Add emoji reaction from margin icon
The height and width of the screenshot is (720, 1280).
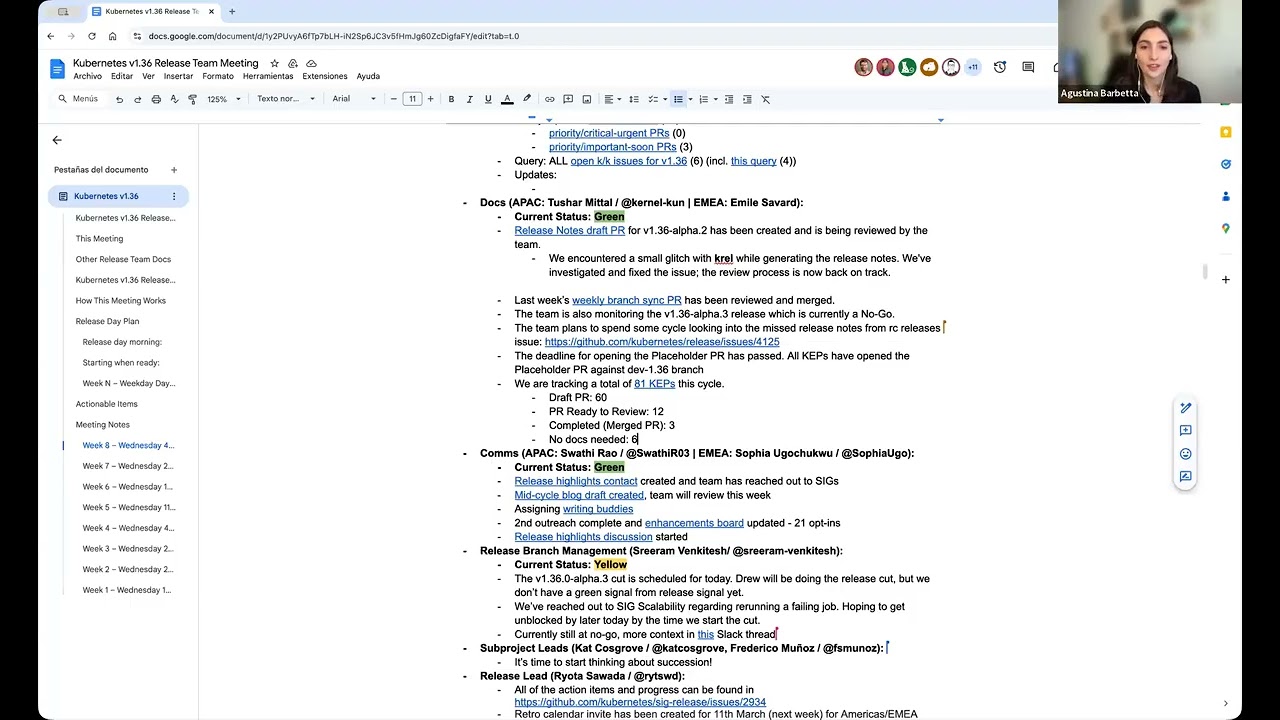(x=1185, y=454)
